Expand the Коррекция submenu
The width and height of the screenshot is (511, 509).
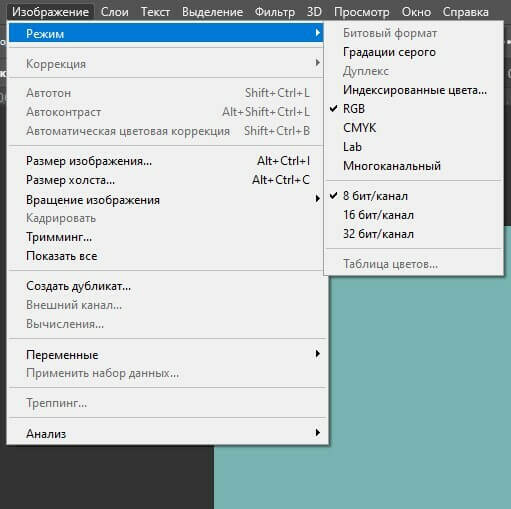166,63
